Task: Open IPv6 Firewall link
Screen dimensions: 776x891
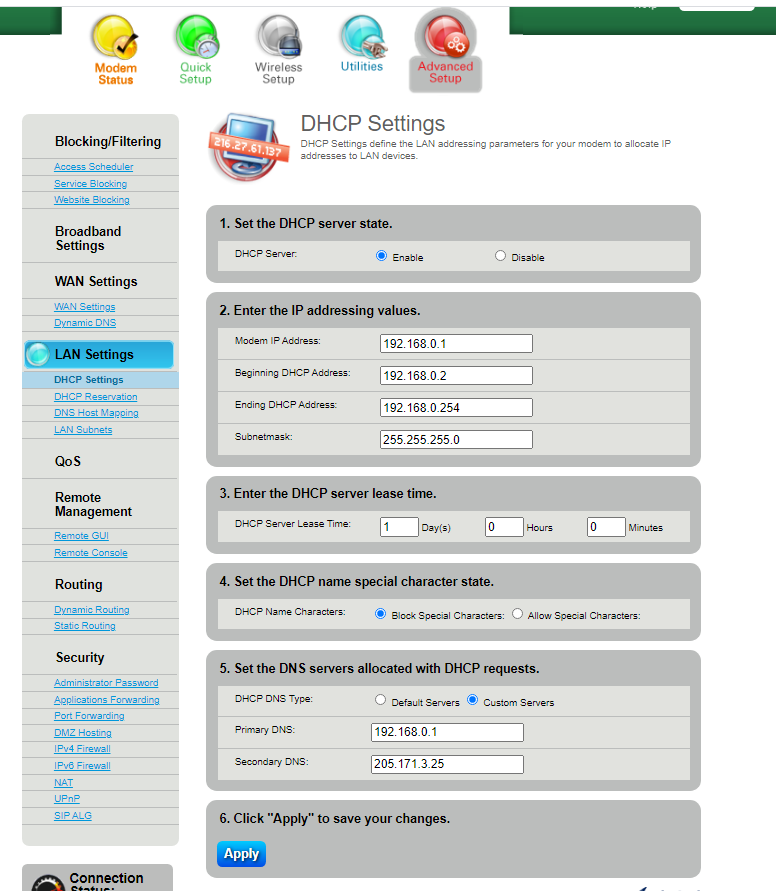Action: 82,765
